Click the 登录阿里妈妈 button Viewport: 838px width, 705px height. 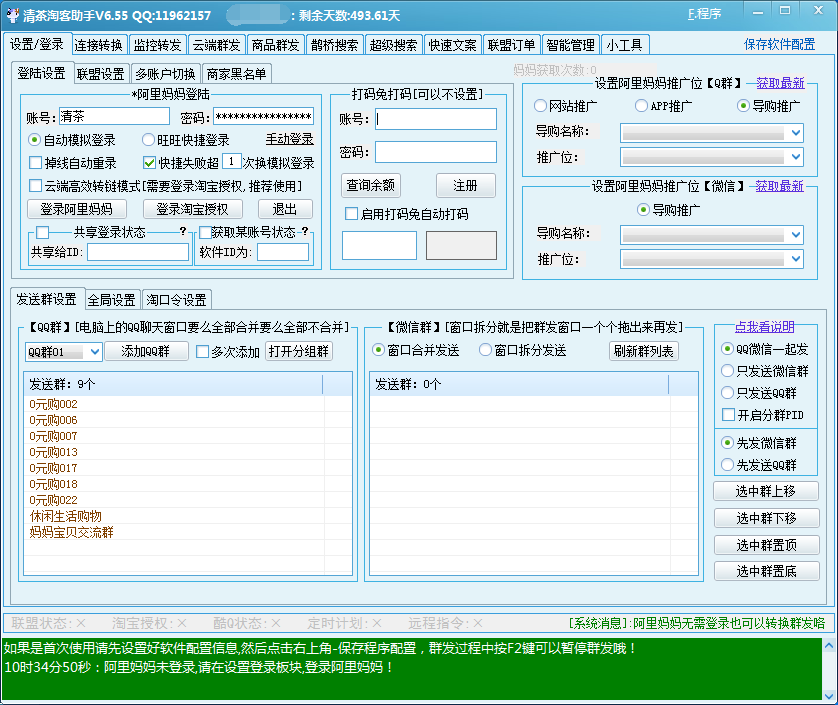76,209
